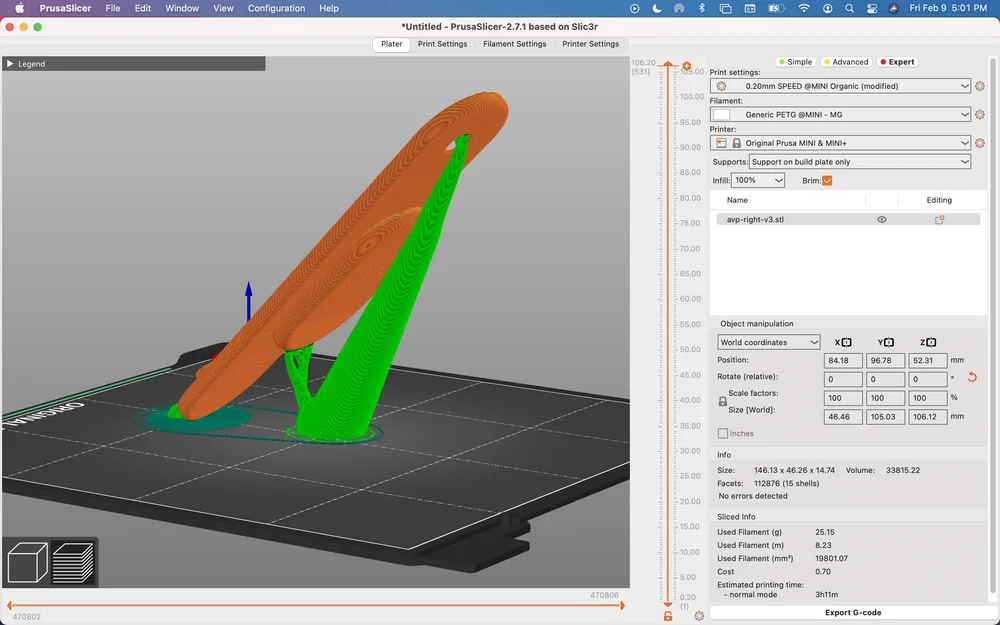Open the Supports dropdown
Screen dimensions: 1000x625
[860, 162]
